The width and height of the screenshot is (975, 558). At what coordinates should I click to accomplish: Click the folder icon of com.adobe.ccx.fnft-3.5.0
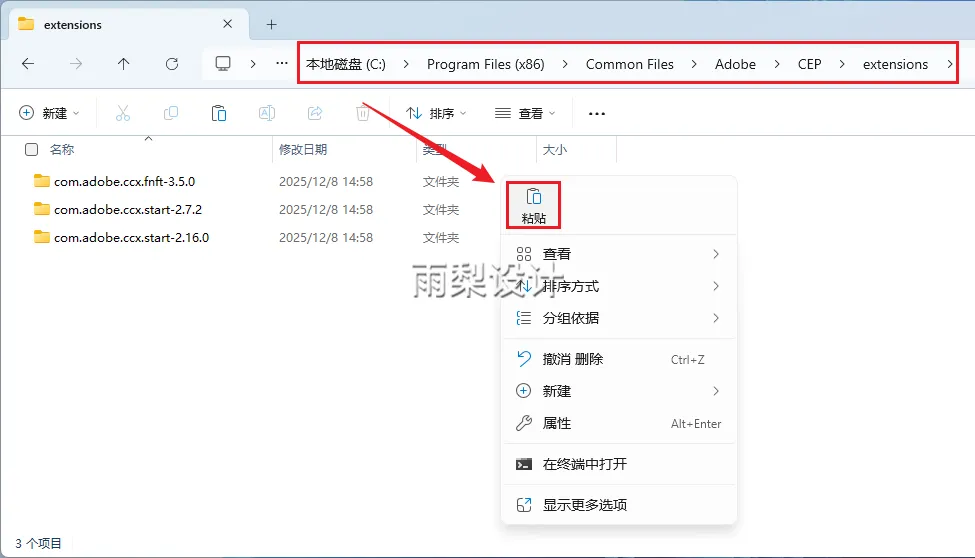pos(42,181)
